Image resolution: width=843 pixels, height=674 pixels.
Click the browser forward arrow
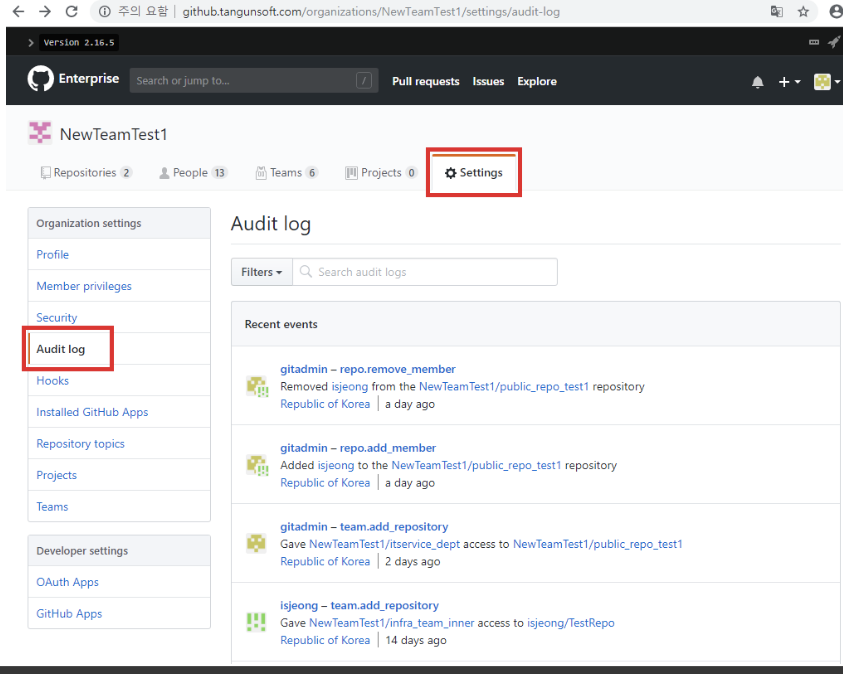[45, 11]
